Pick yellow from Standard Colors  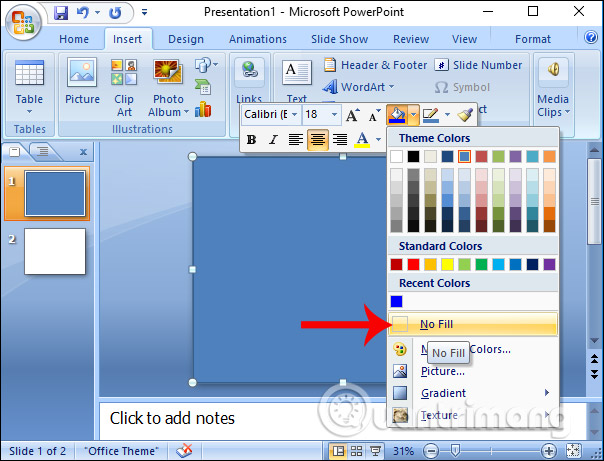(447, 264)
